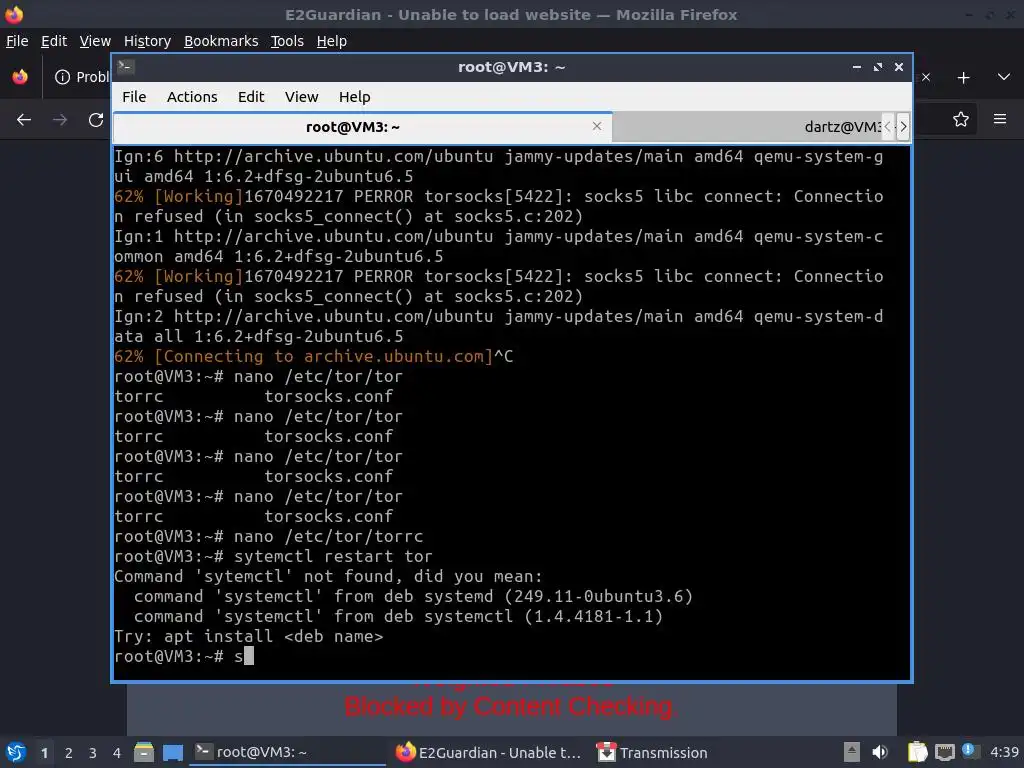Click 'sytemctl restart tor' command text
Image resolution: width=1024 pixels, height=768 pixels.
click(x=333, y=556)
